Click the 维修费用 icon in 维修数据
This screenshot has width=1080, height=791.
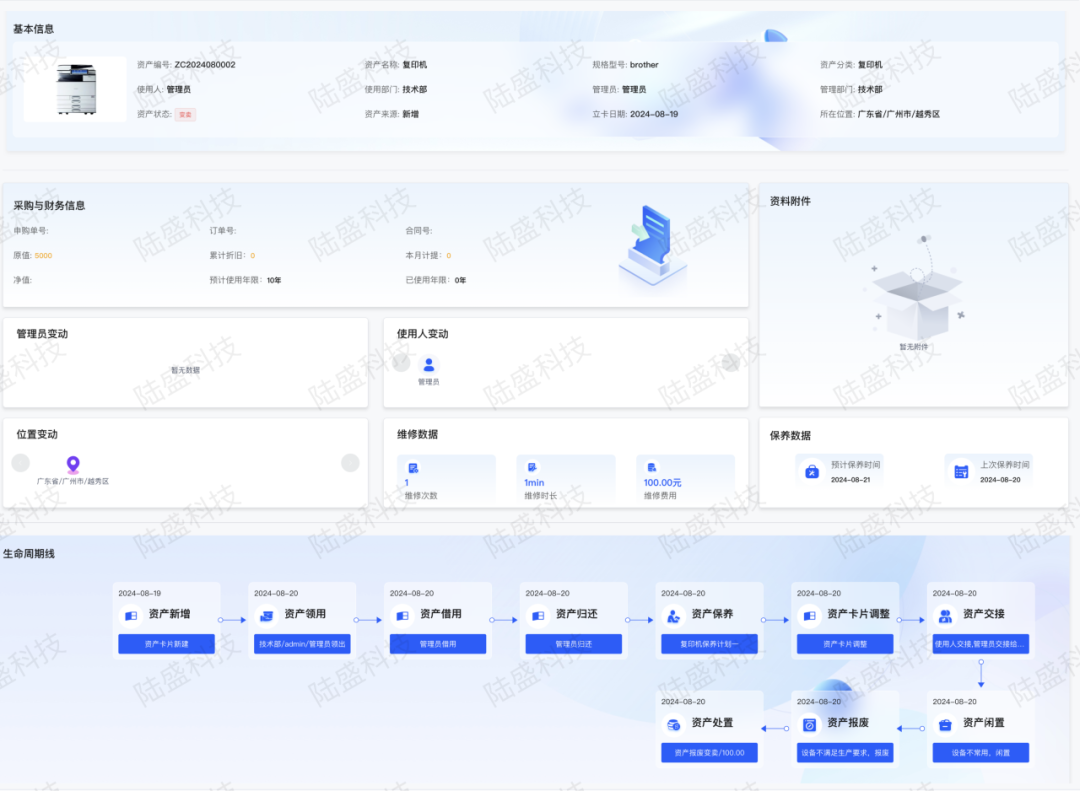pos(652,467)
